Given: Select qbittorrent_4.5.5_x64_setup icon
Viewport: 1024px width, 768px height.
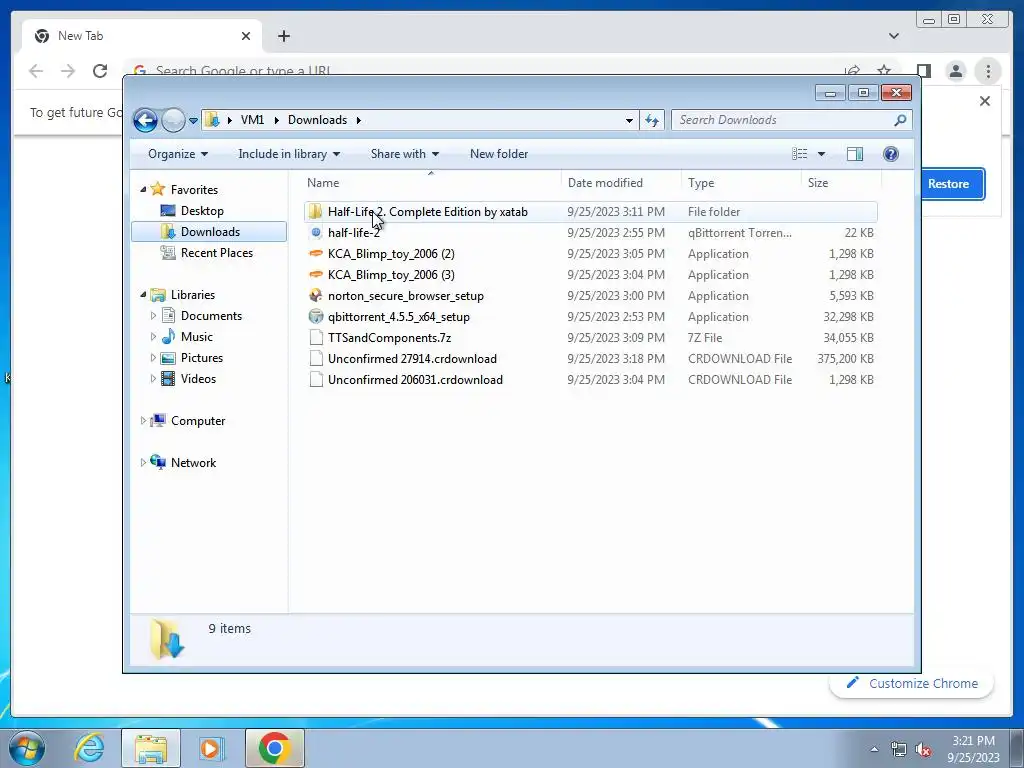Looking at the screenshot, I should point(315,317).
